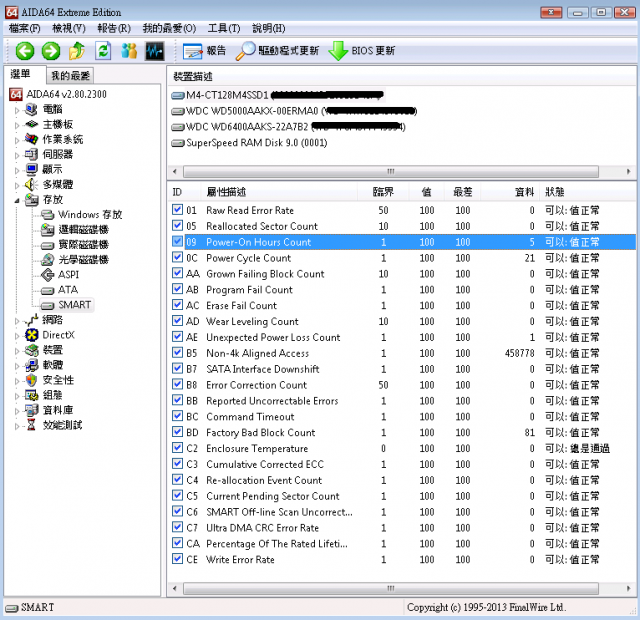640x620 pixels.
Task: Open the 報告 report toolbar button
Action: click(x=204, y=51)
